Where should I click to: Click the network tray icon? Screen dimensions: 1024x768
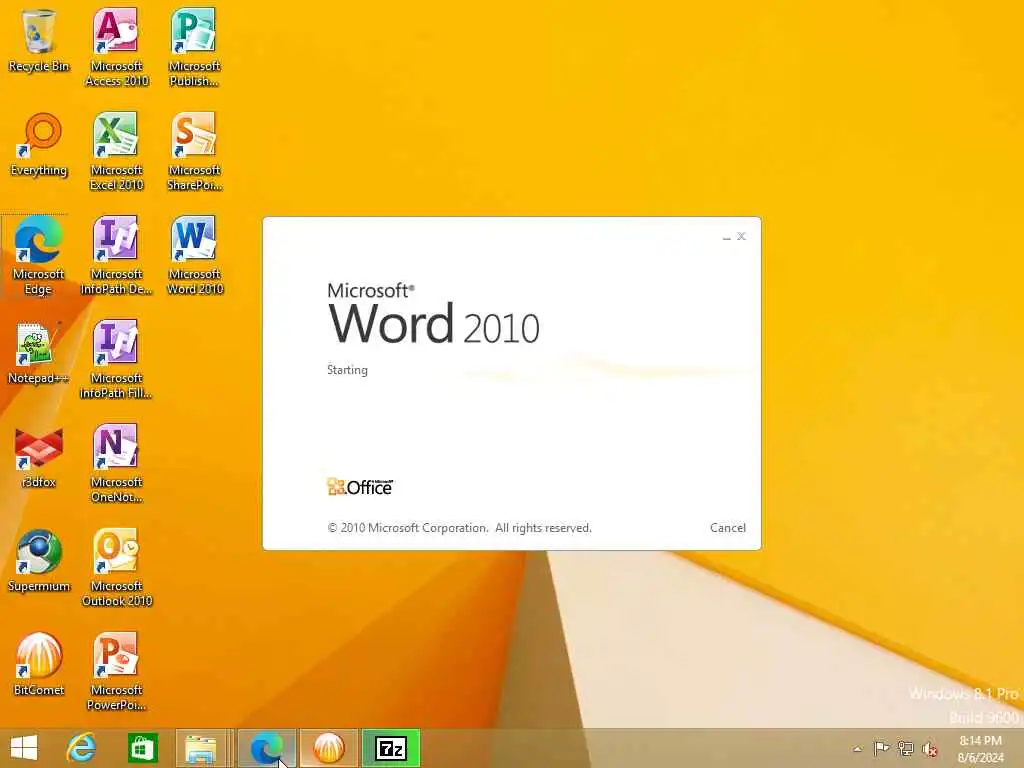coord(905,748)
